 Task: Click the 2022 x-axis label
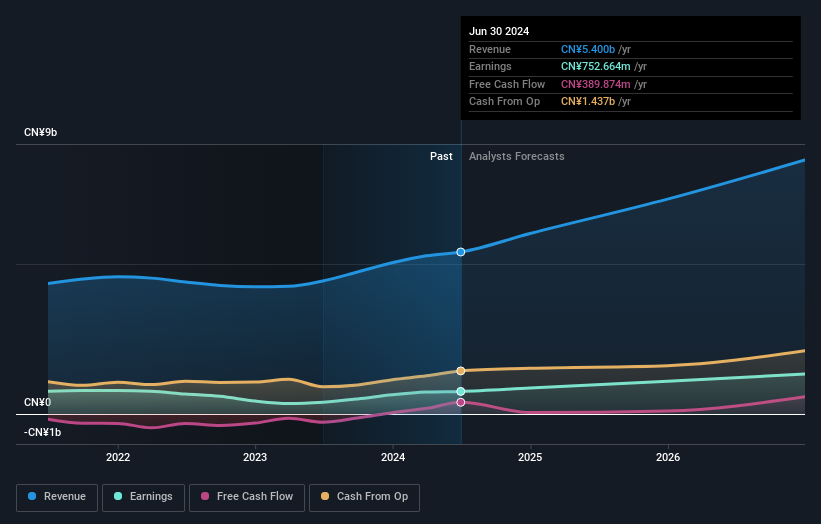118,458
